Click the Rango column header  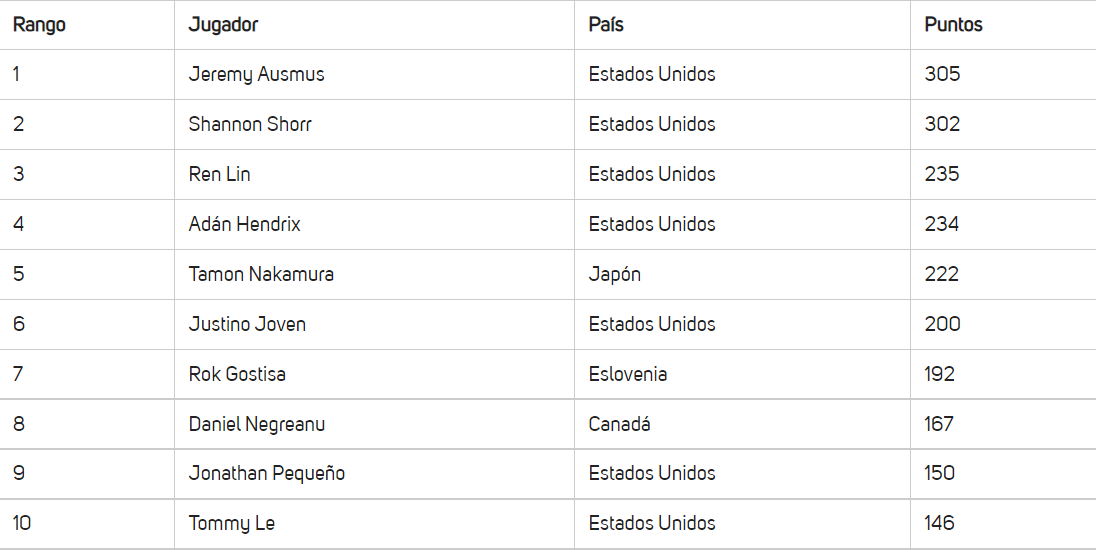pyautogui.click(x=39, y=25)
